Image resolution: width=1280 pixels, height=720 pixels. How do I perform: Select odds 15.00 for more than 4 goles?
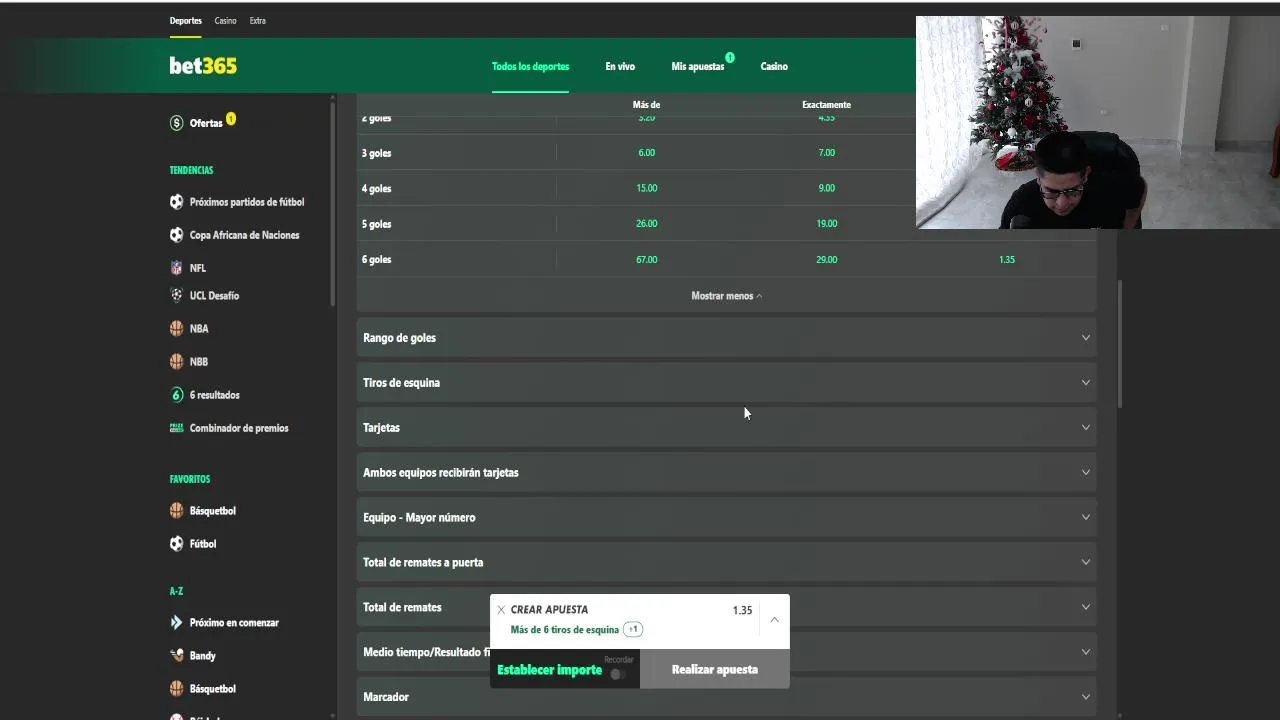647,188
